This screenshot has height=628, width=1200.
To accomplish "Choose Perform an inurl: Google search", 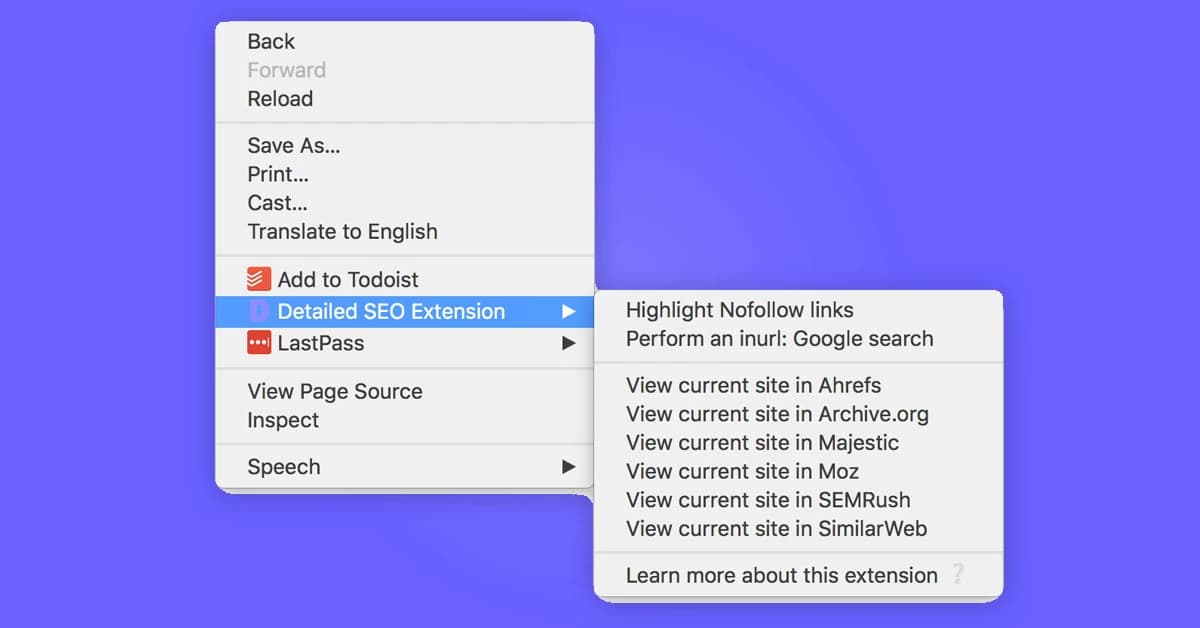I will click(x=779, y=339).
